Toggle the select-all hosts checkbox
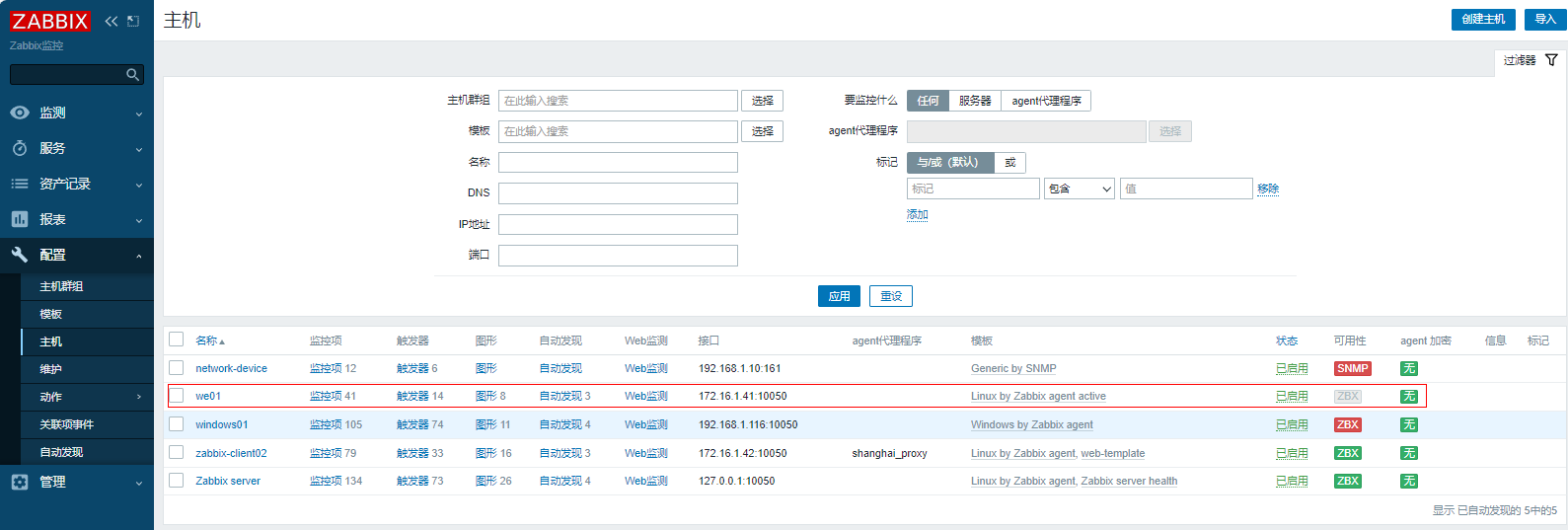 pos(177,340)
